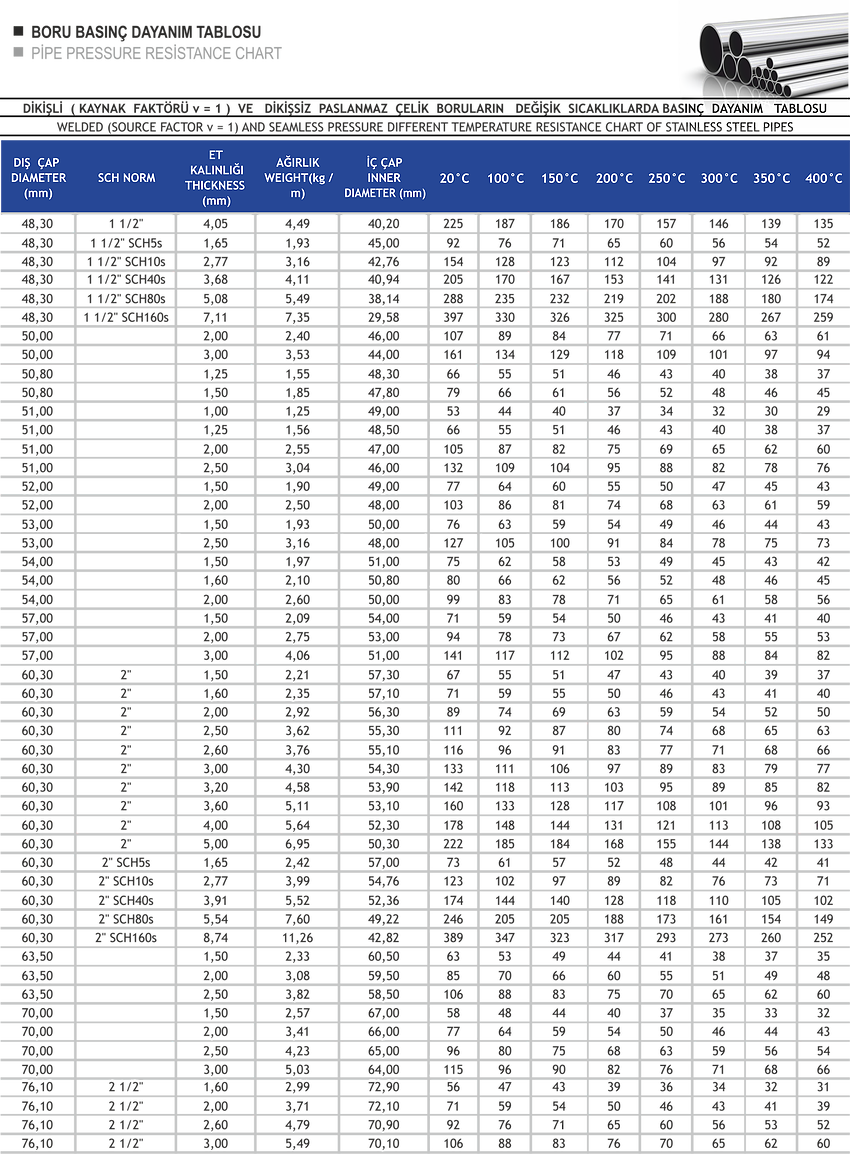Select the ET KALINLIĞI THICKNESS header
The image size is (850, 1154).
pyautogui.click(x=214, y=178)
